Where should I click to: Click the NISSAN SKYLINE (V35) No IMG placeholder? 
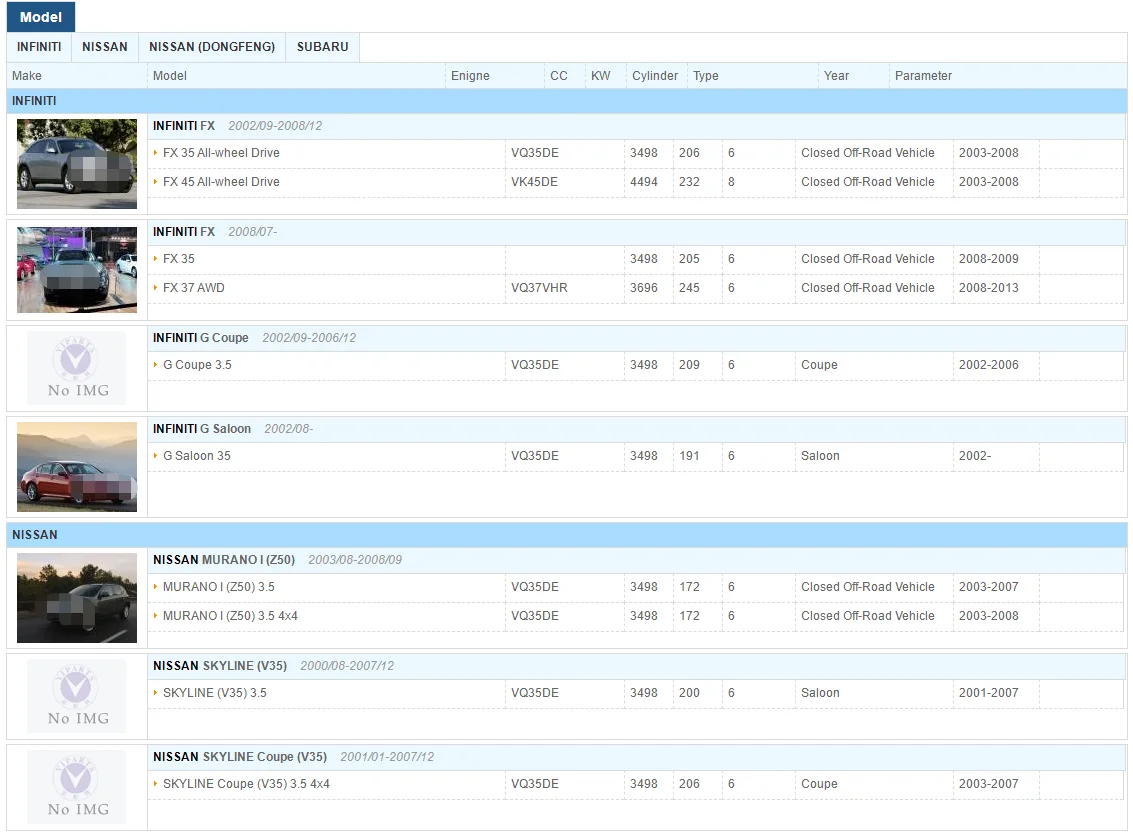click(x=77, y=696)
